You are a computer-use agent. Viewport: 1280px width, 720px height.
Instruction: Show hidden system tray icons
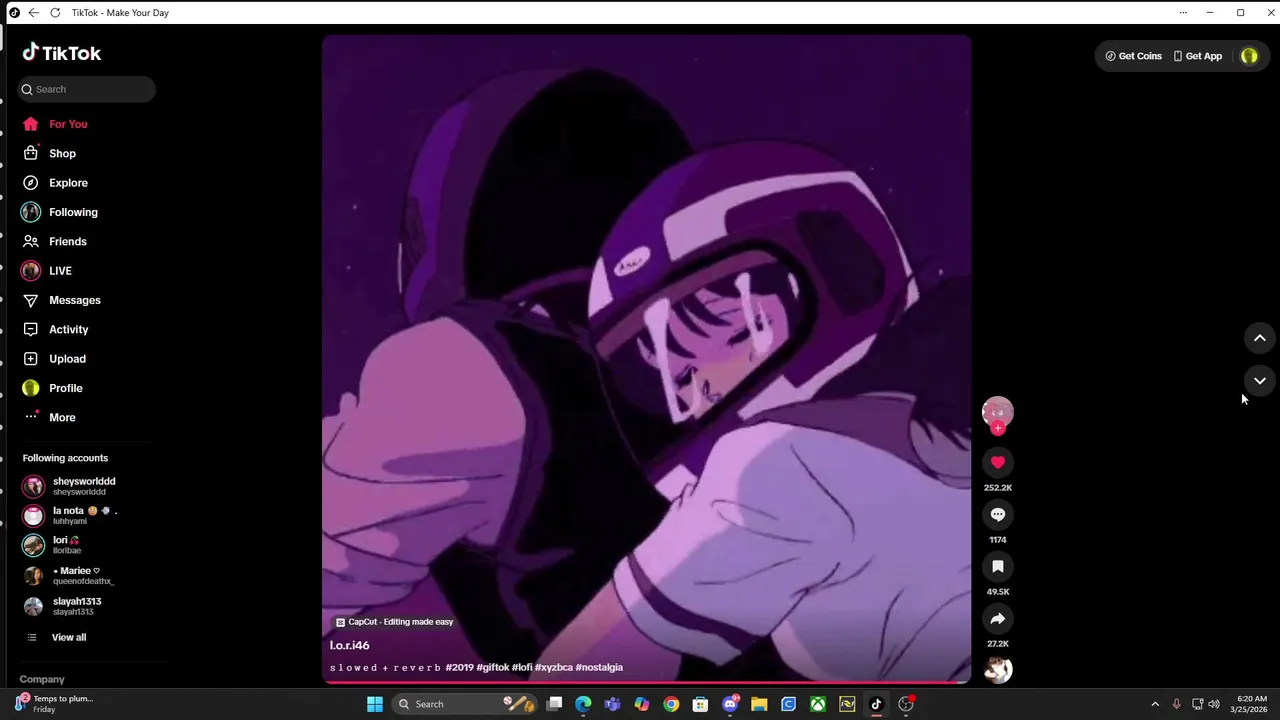[x=1155, y=704]
